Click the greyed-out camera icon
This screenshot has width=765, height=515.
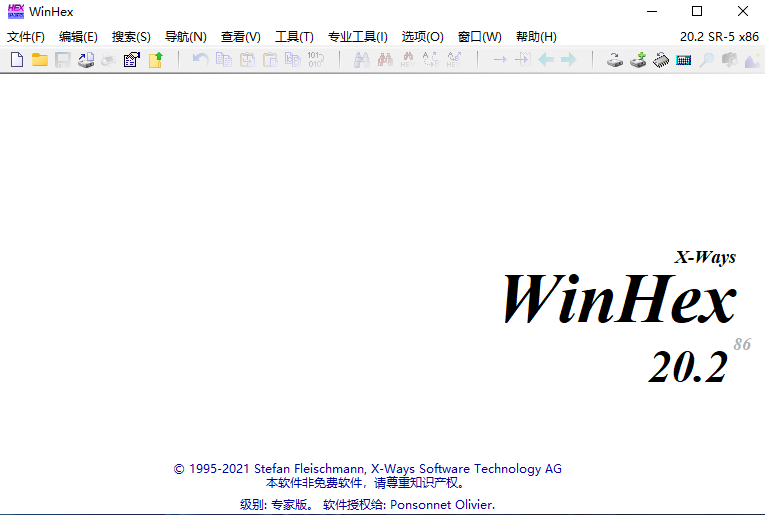coord(729,59)
